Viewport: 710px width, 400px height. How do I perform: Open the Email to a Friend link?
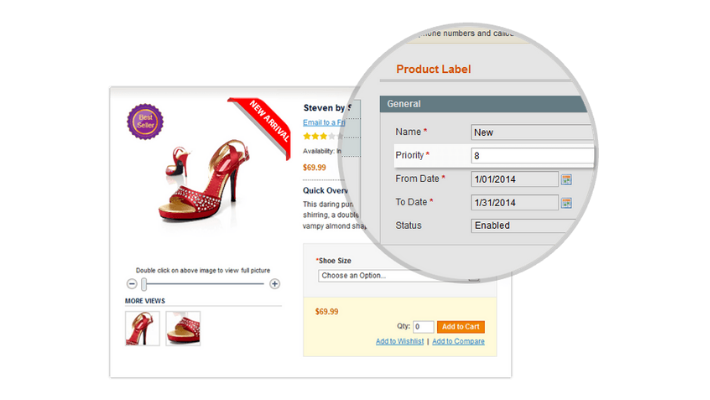(x=324, y=122)
